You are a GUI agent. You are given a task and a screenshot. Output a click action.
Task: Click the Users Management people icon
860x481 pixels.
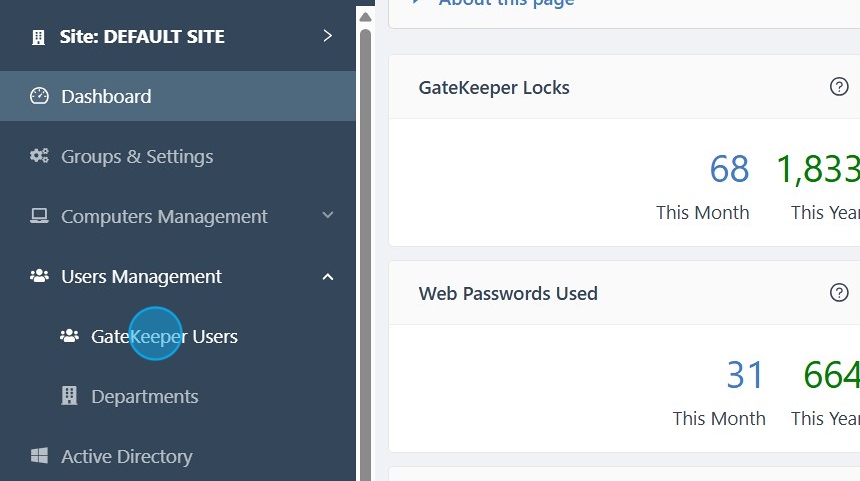(x=39, y=276)
